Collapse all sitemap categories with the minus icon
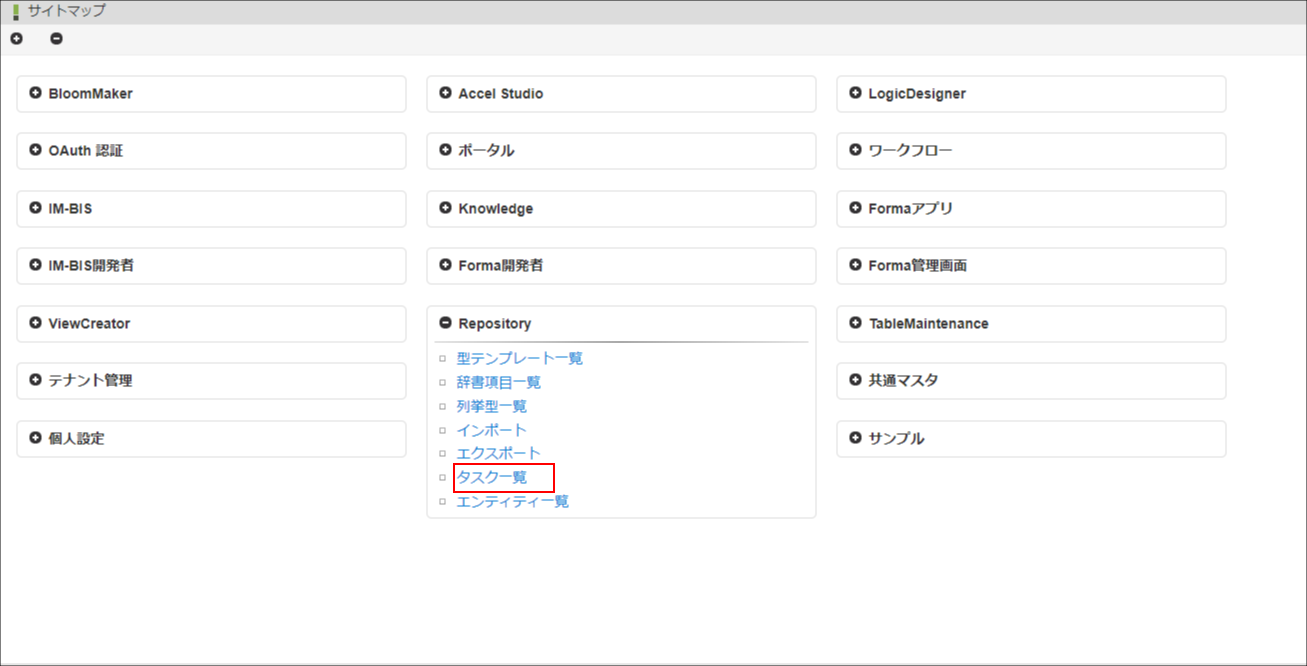This screenshot has height=666, width=1307. [56, 38]
